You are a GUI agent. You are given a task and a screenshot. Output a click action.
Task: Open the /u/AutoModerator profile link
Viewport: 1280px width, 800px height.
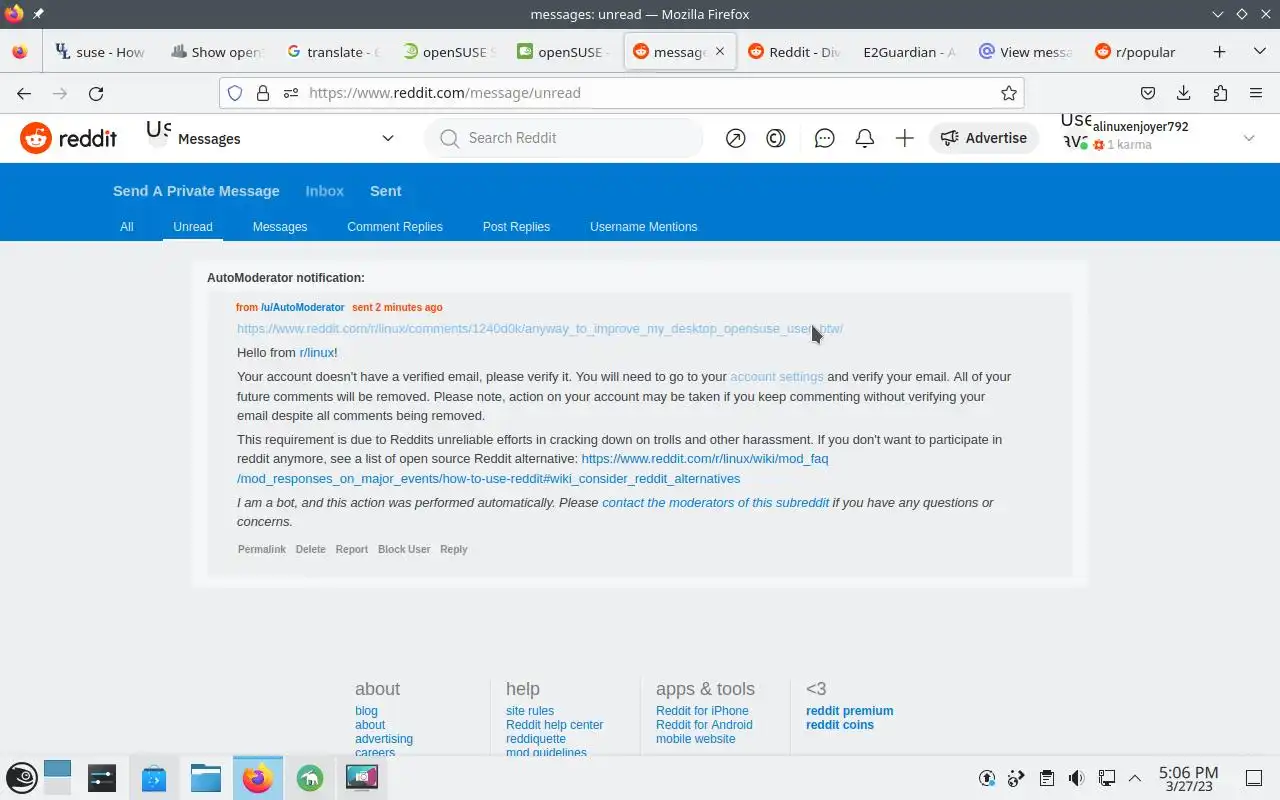coord(303,307)
